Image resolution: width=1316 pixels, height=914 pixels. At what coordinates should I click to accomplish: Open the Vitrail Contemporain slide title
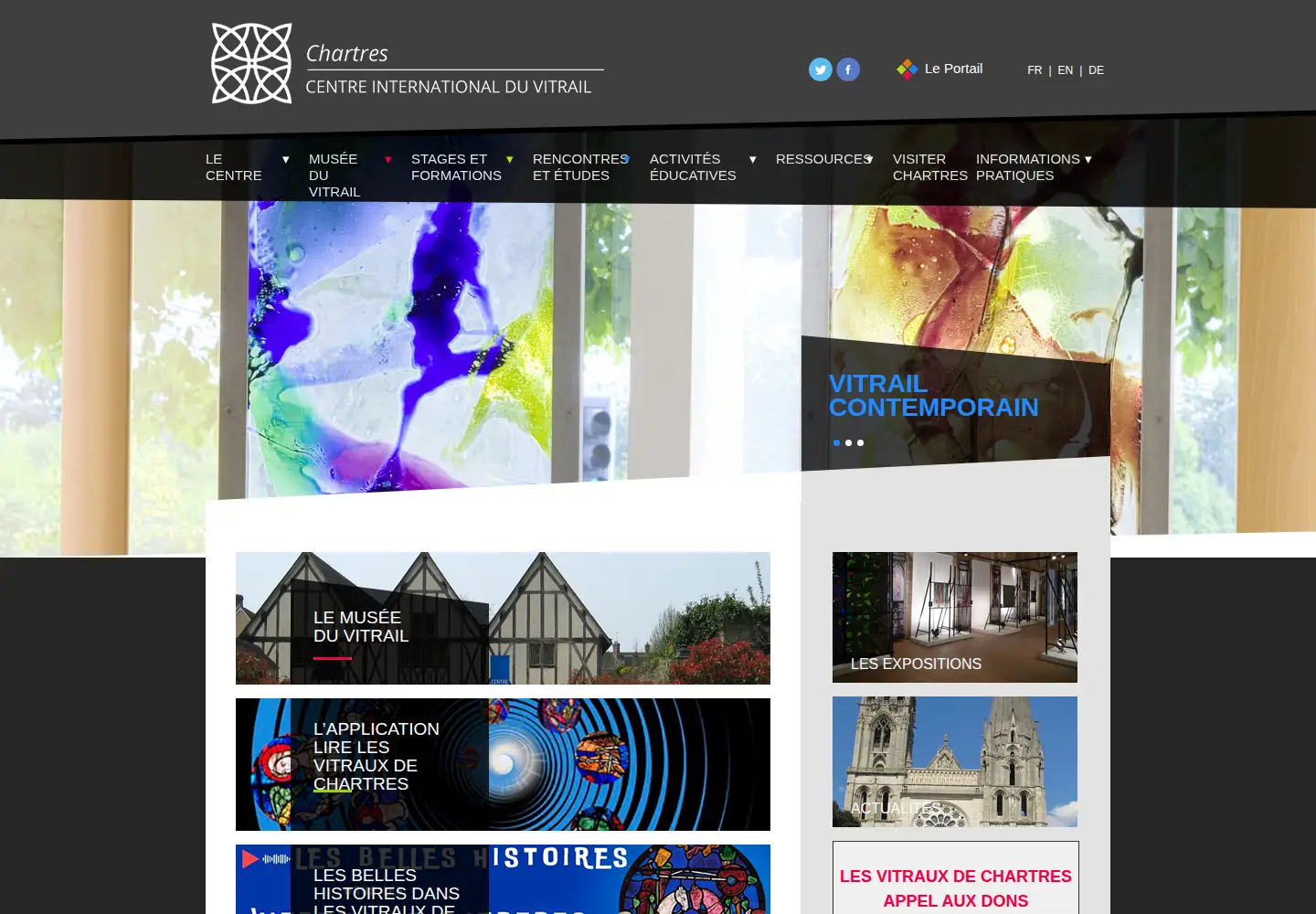(933, 396)
